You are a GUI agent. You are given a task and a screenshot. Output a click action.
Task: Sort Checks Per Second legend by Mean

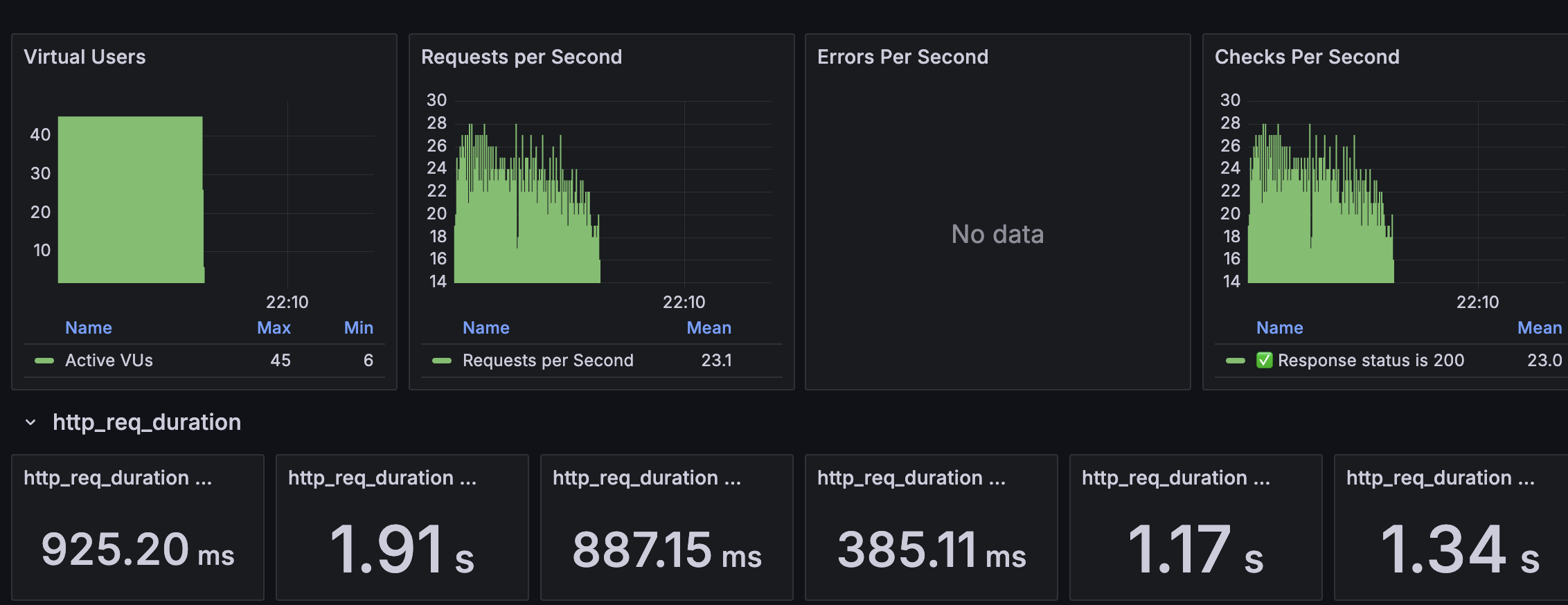1540,327
